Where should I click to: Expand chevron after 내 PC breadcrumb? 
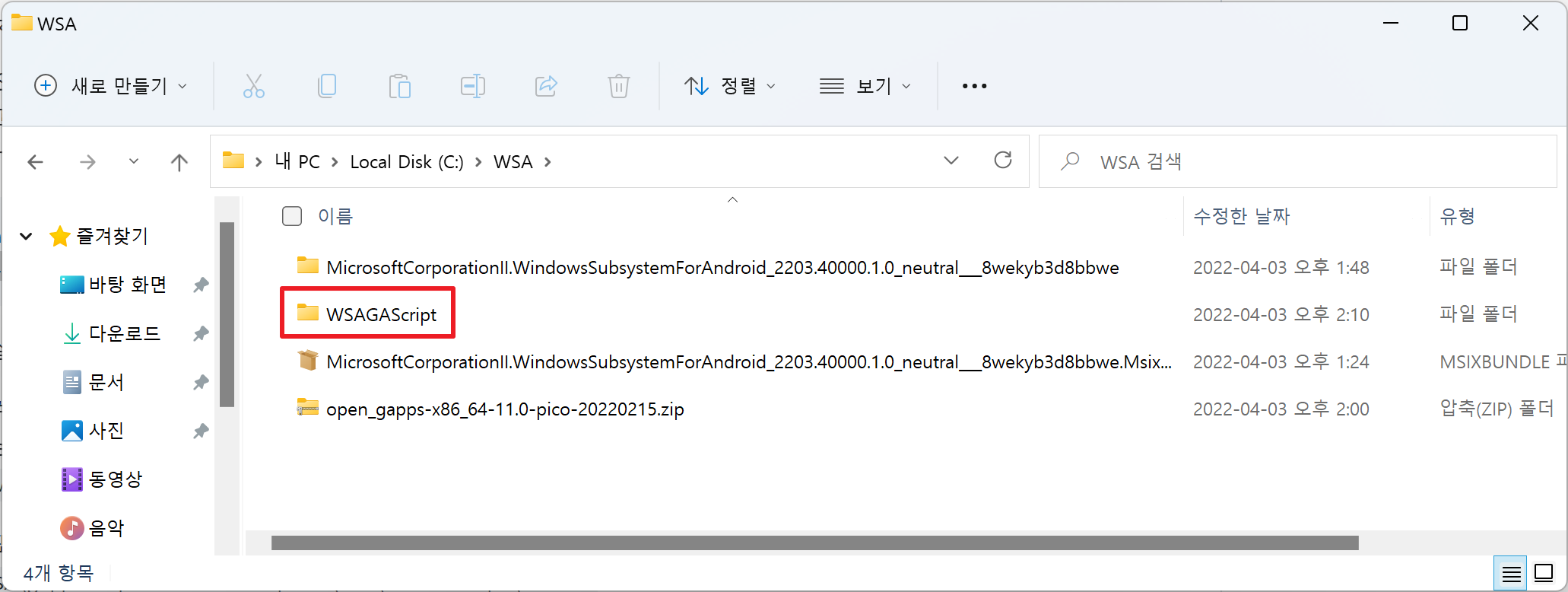335,162
